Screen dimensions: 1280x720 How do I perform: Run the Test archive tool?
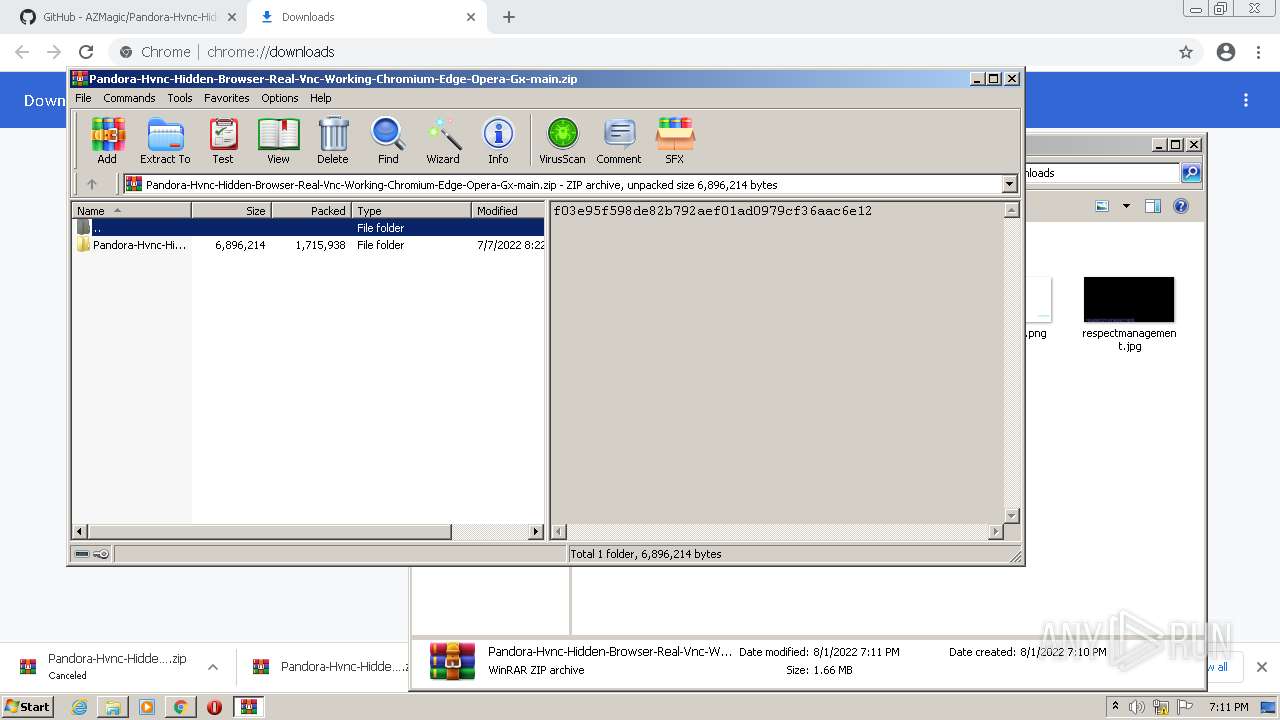pyautogui.click(x=223, y=141)
